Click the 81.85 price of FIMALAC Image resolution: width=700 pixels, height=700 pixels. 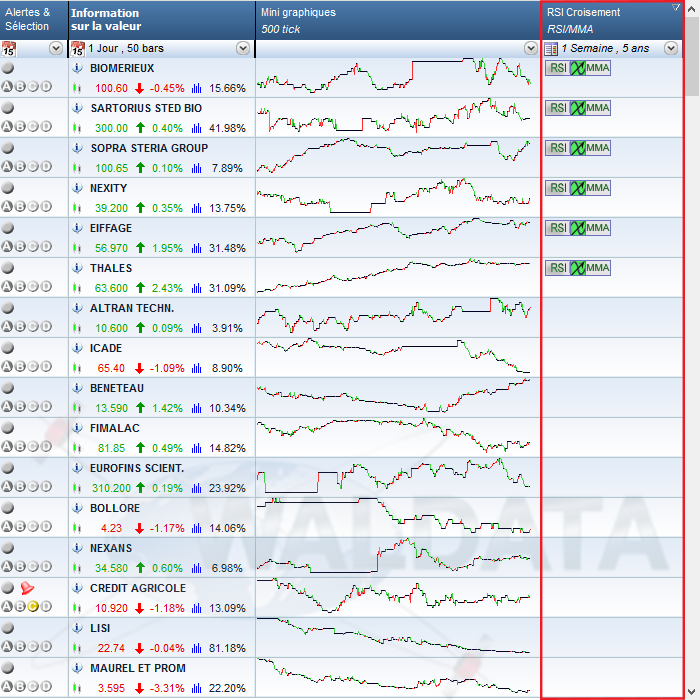112,448
